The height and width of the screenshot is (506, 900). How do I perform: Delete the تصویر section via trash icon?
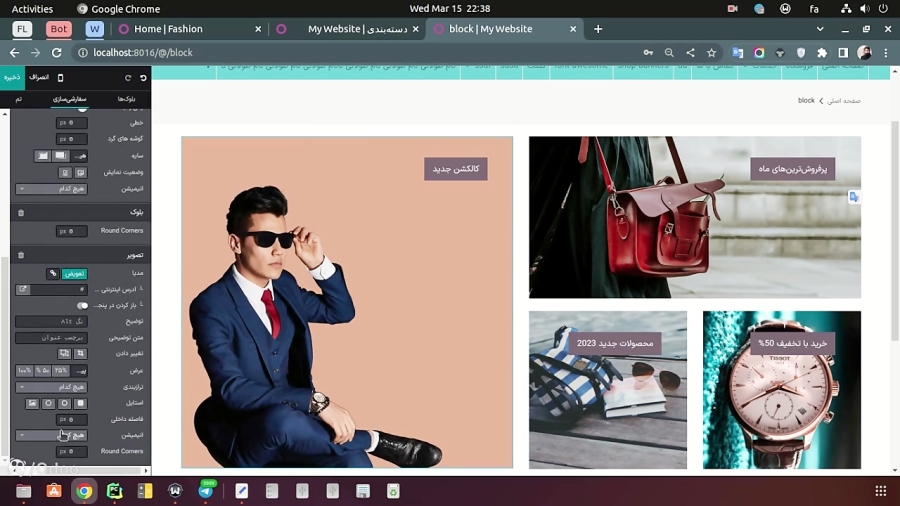coord(21,255)
